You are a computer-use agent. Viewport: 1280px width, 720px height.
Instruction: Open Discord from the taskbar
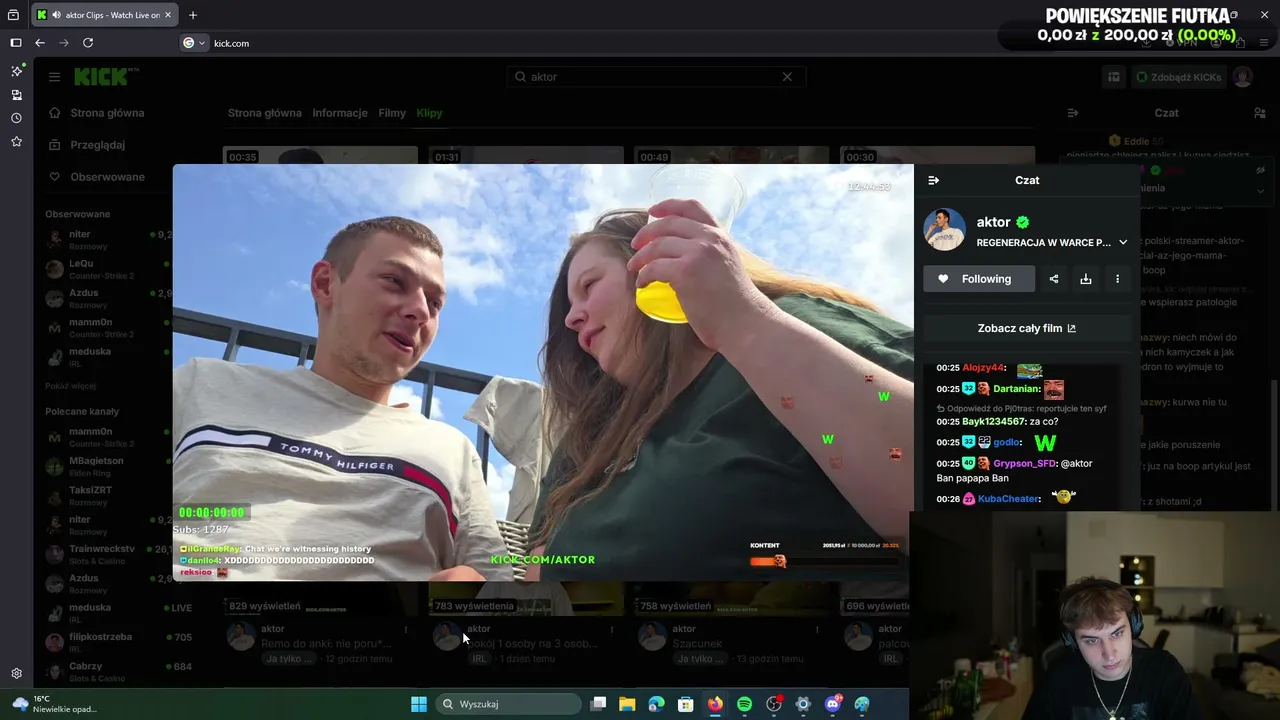pyautogui.click(x=832, y=704)
